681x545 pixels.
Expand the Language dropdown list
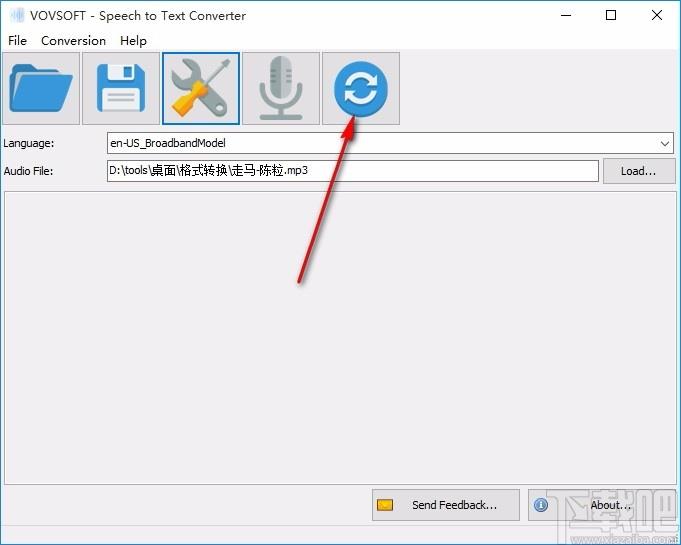pos(664,143)
